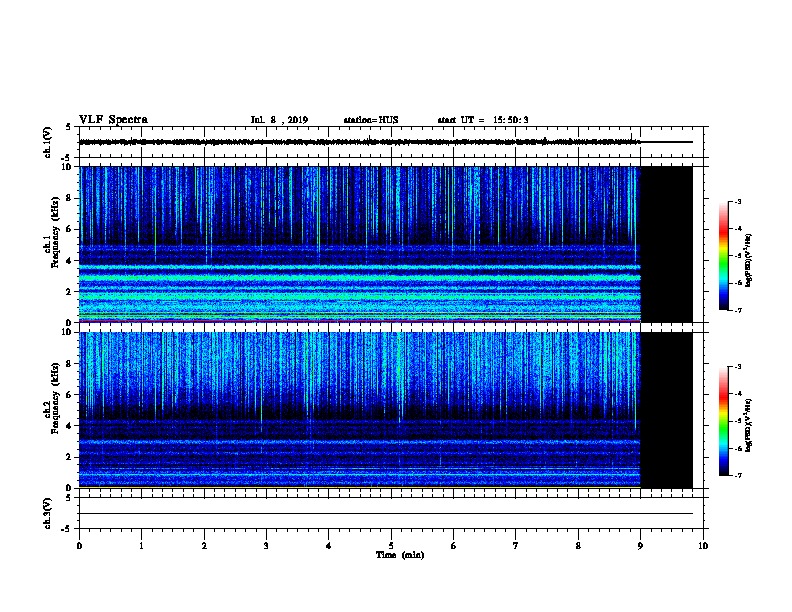Click the '4' kHz tick on ch.1 frequency axis
Image resolution: width=792 pixels, height=612 pixels.
pyautogui.click(x=71, y=261)
